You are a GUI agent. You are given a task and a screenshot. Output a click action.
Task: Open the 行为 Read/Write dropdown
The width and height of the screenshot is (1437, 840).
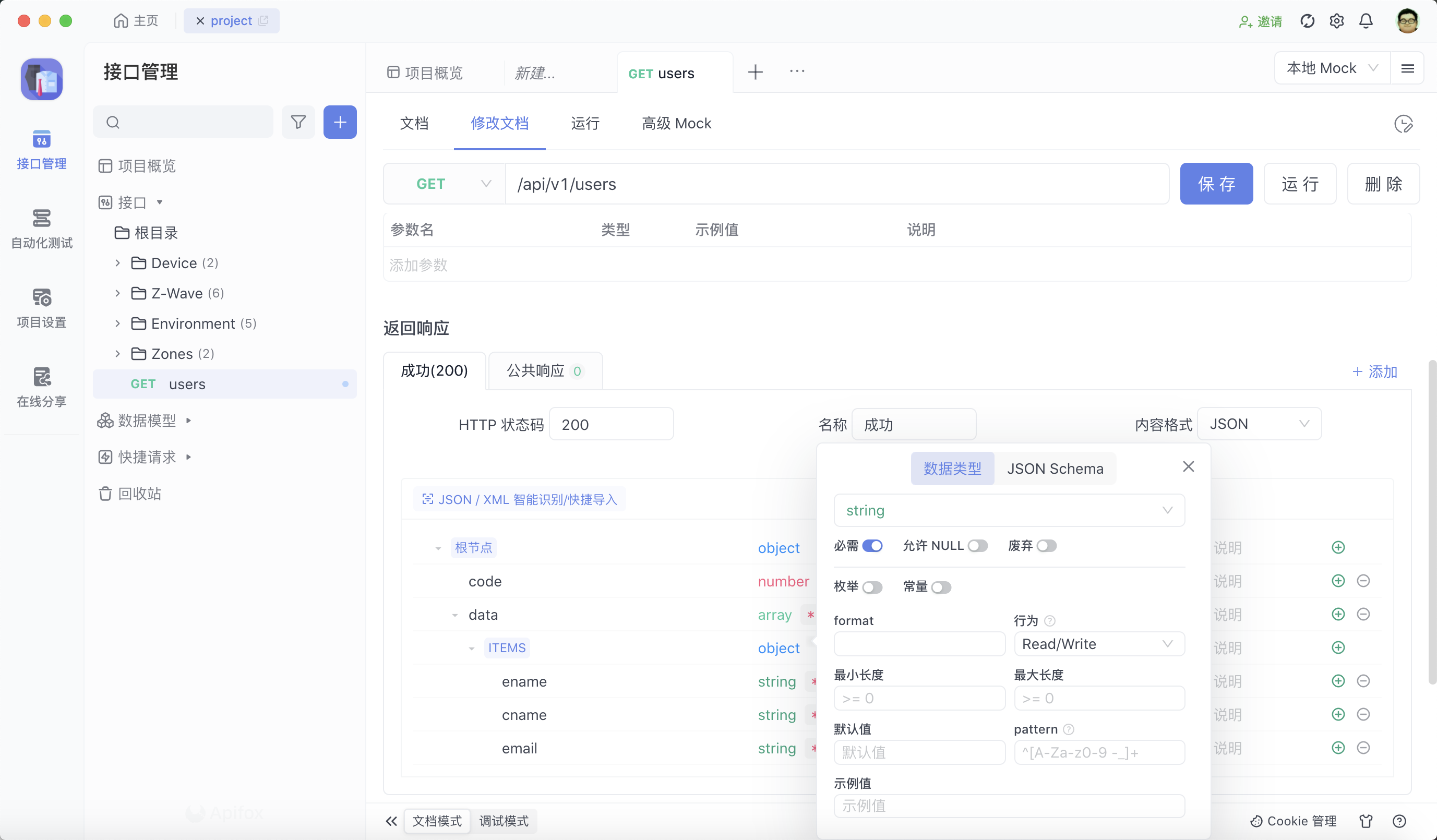[x=1099, y=644]
